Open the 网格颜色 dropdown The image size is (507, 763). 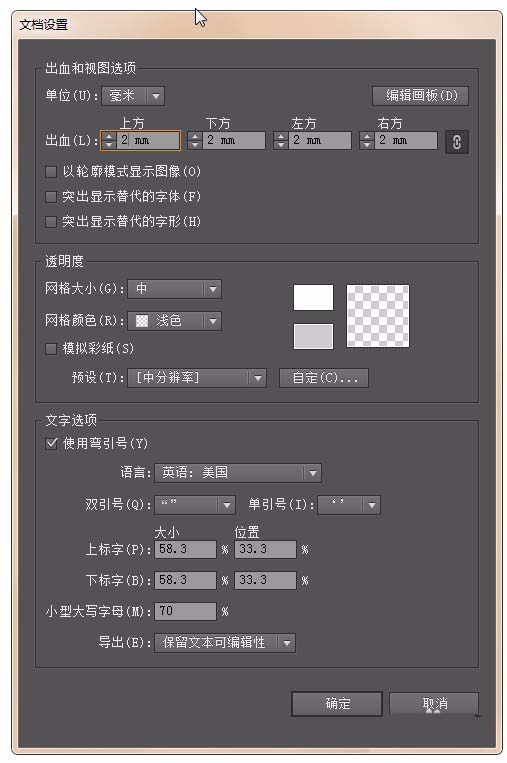tap(174, 321)
